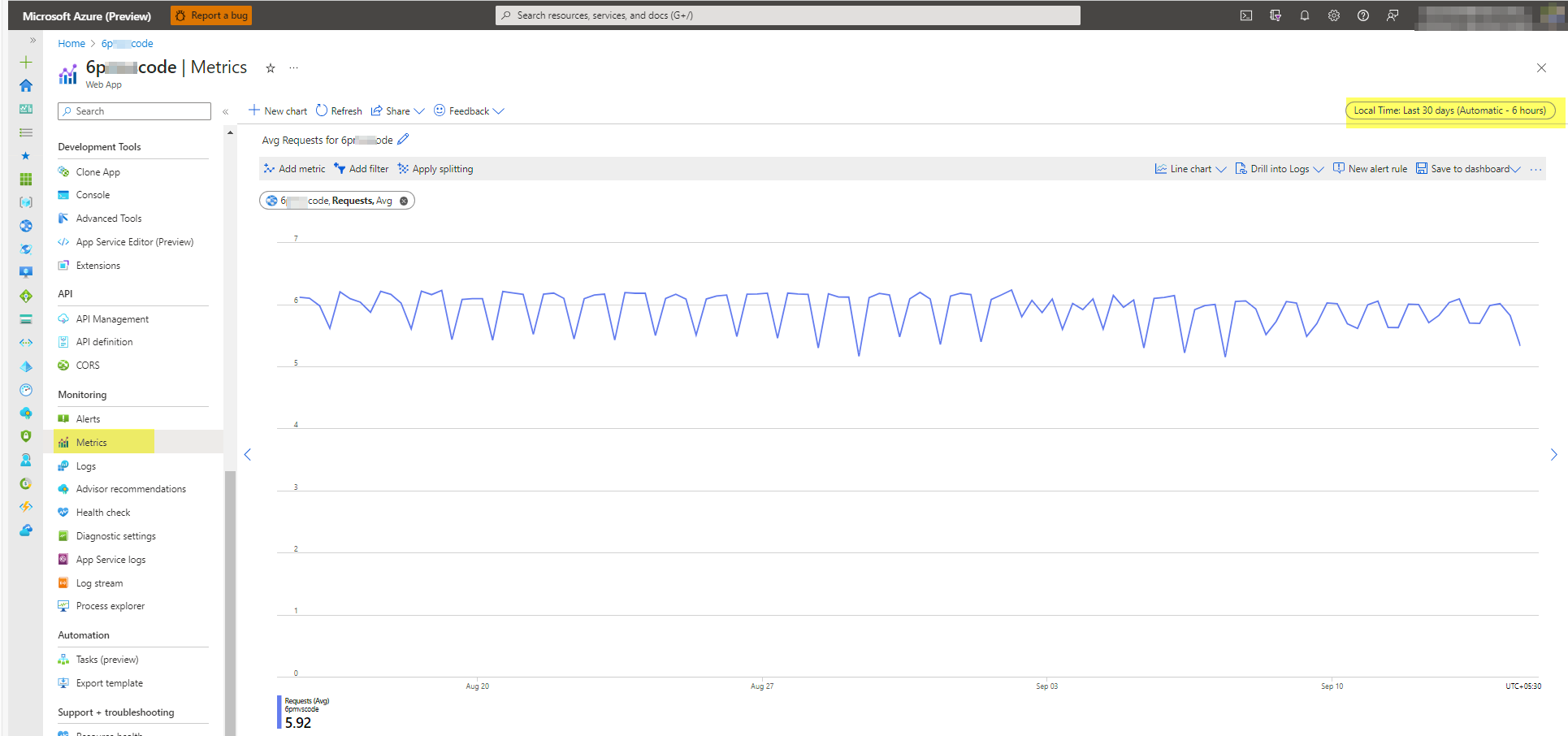The height and width of the screenshot is (736, 1568).
Task: Click Report a bug
Action: (x=211, y=15)
